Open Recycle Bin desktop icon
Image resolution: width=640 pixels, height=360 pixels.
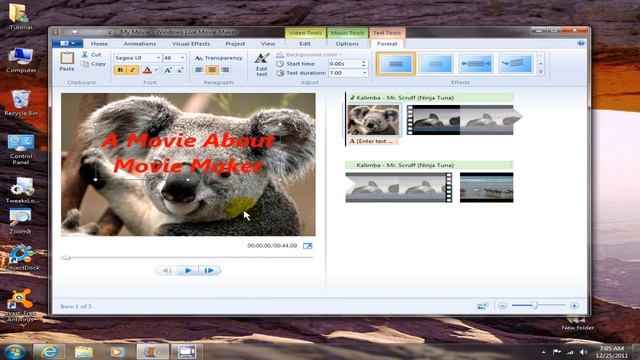point(21,102)
